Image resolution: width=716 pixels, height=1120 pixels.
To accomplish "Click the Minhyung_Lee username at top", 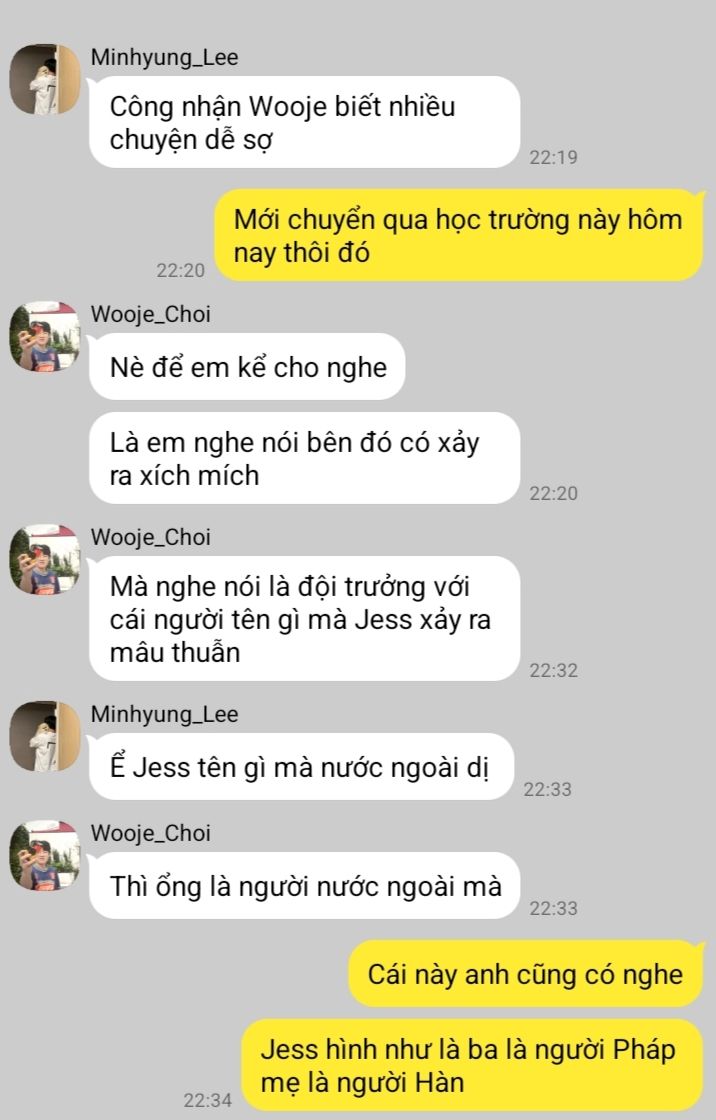I will tap(164, 58).
